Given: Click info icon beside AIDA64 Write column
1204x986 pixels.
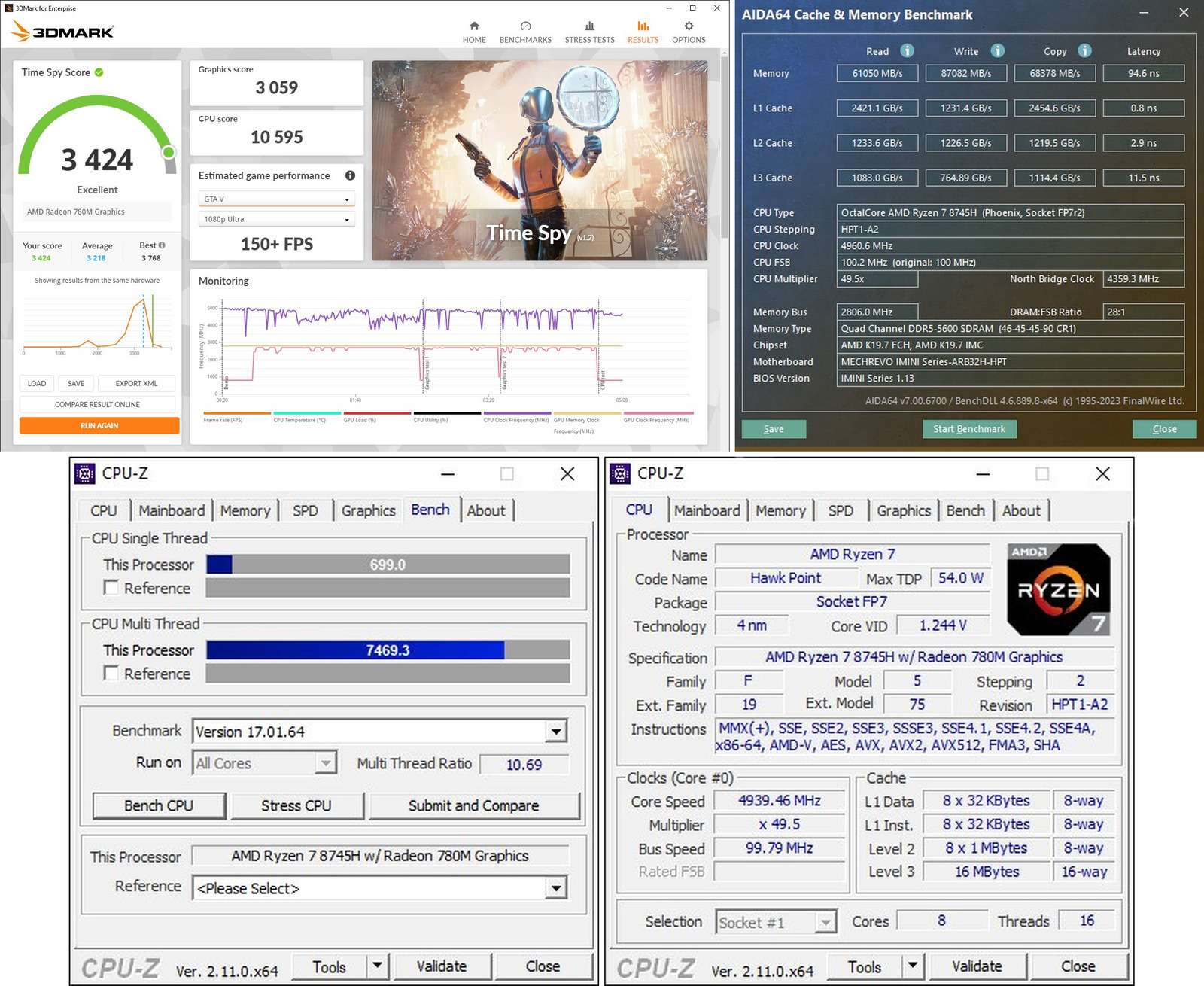Looking at the screenshot, I should 998,50.
